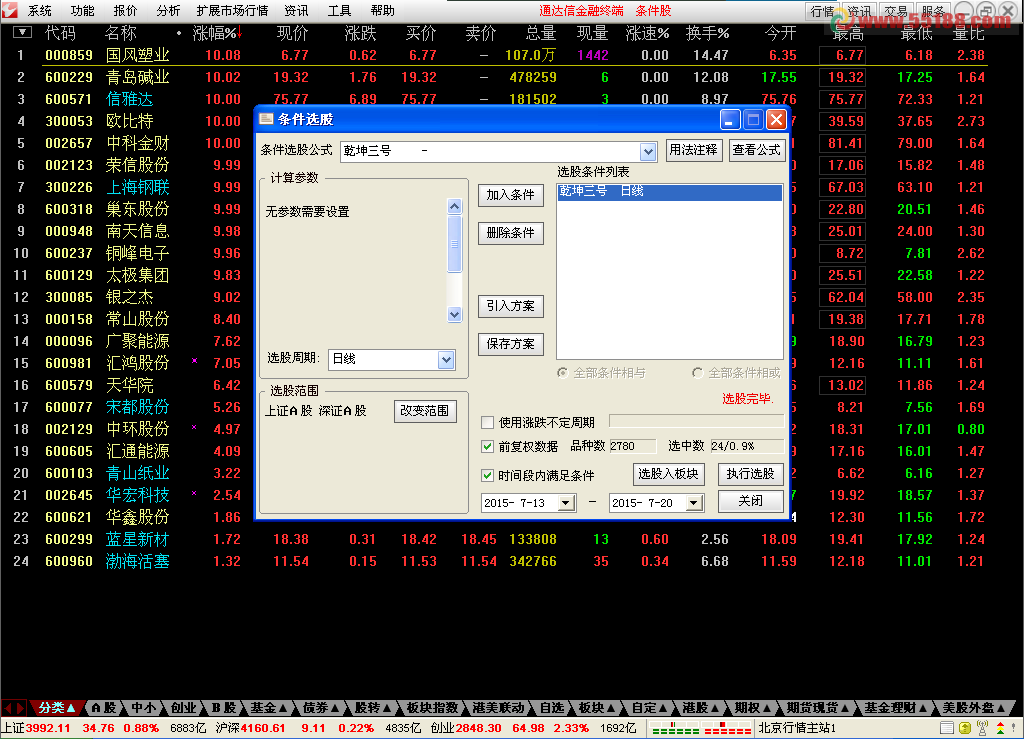
Task: Click the 引入方案 button
Action: [511, 306]
